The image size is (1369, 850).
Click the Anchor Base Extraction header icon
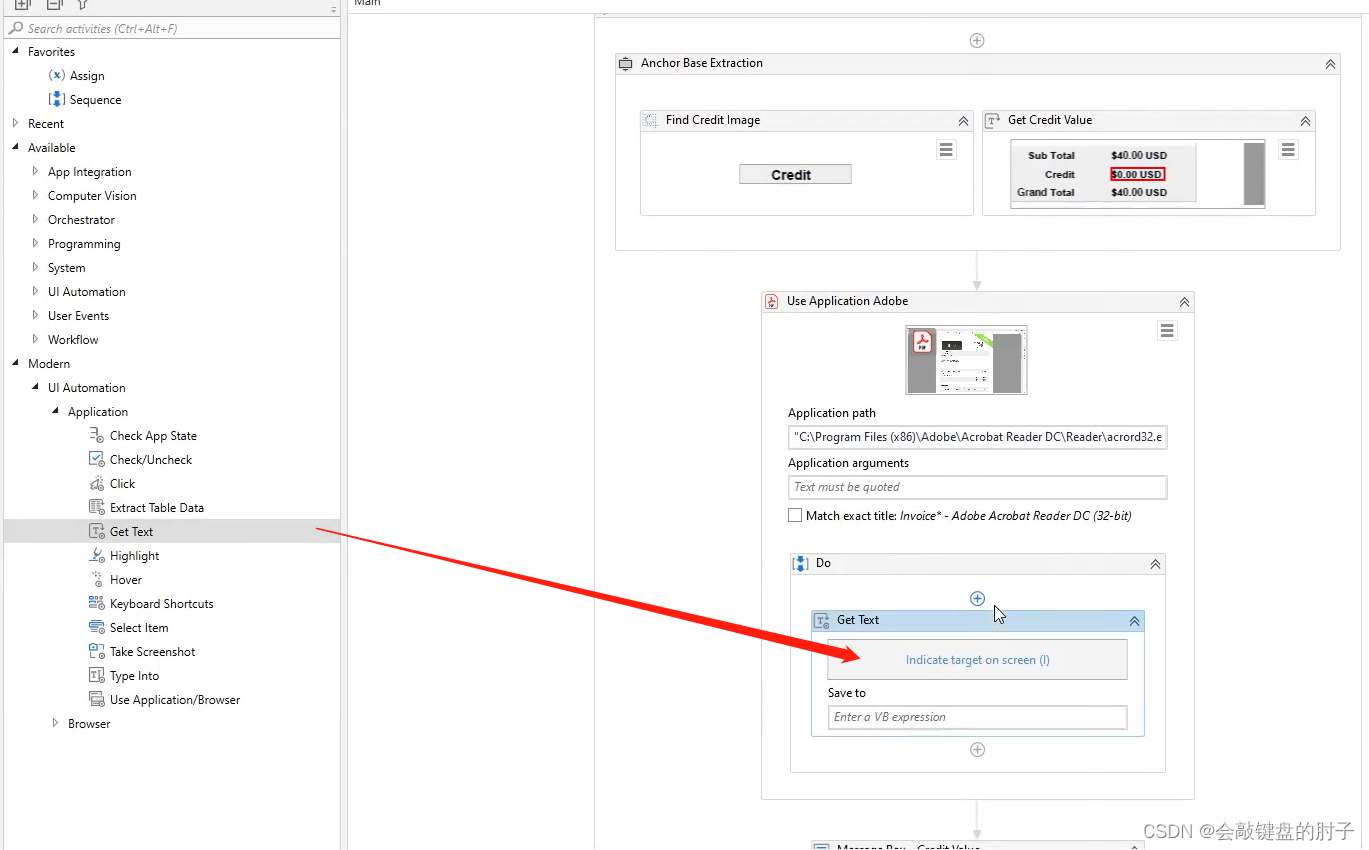click(x=626, y=63)
